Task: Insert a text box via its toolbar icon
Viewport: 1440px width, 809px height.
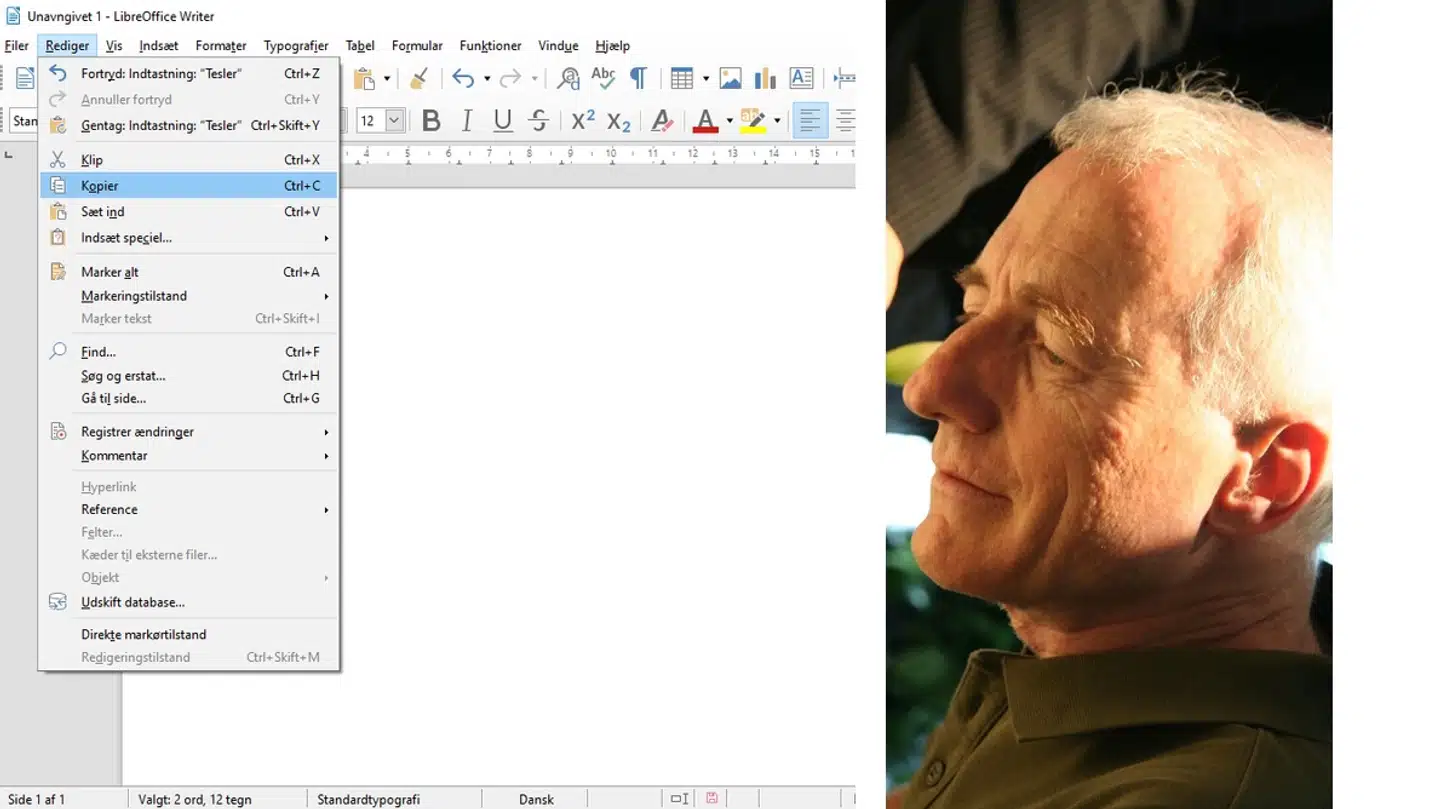Action: [801, 77]
